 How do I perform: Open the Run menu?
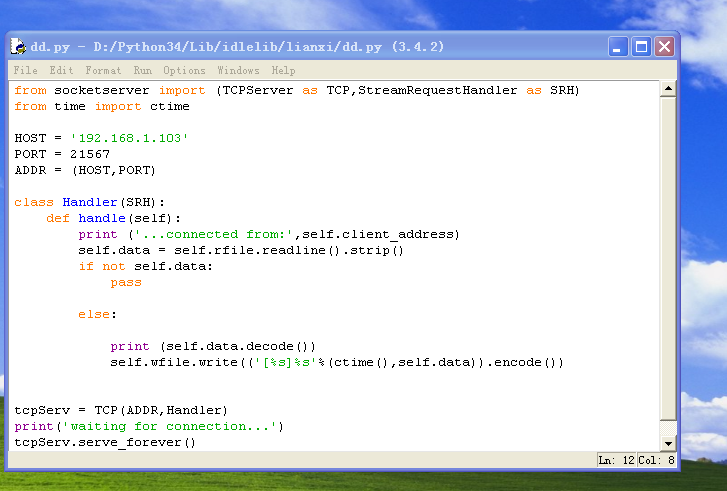(143, 71)
